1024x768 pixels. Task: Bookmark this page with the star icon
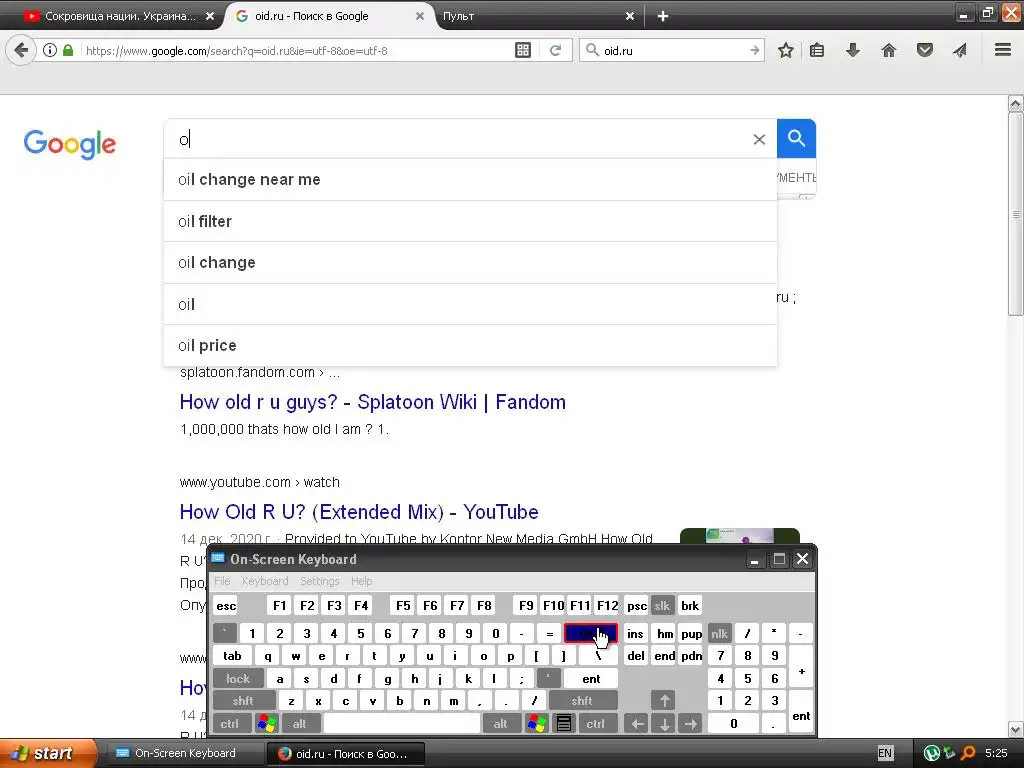click(x=786, y=50)
